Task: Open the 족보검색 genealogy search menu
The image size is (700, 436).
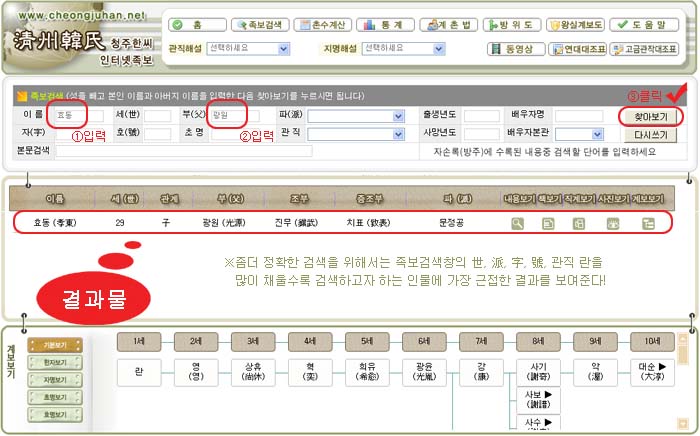Action: coord(259,25)
